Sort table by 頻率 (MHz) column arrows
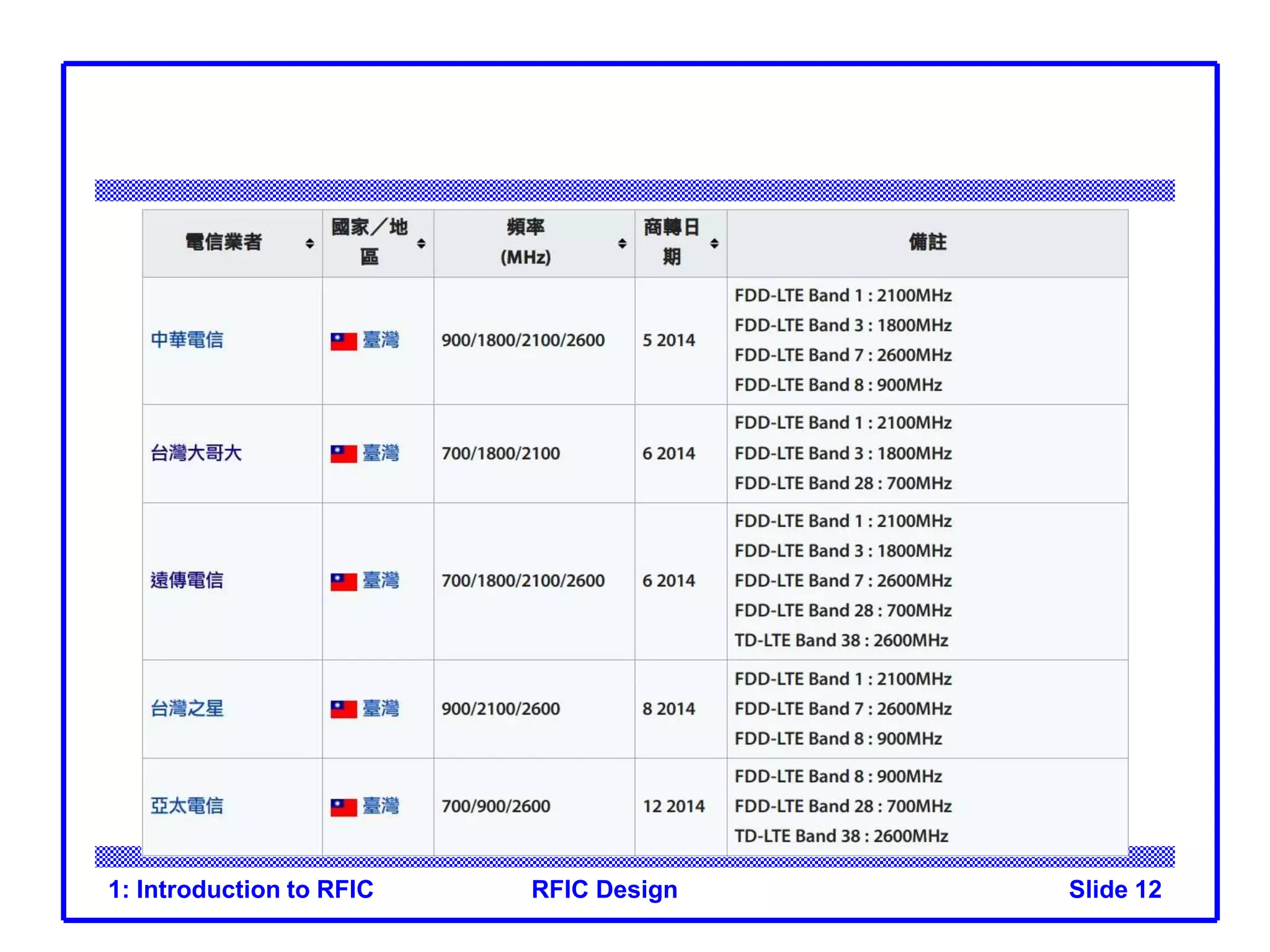This screenshot has height=952, width=1270. (x=622, y=244)
